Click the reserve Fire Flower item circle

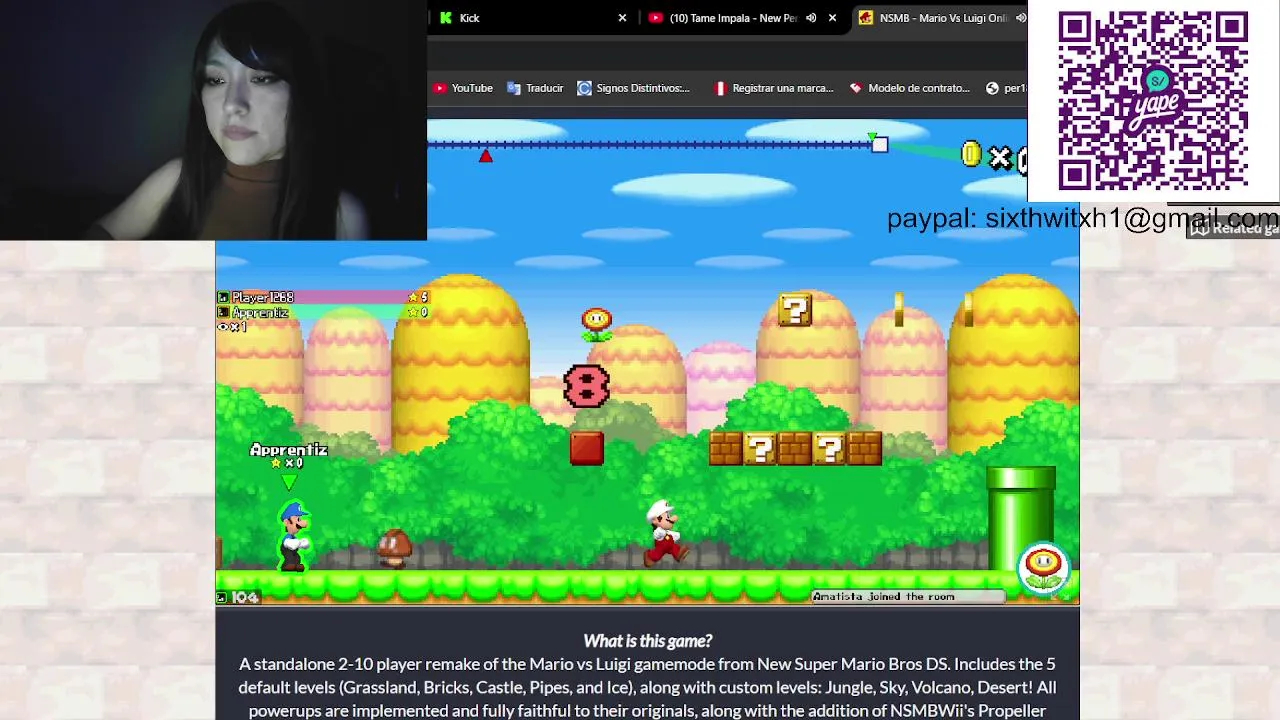pyautogui.click(x=1044, y=569)
